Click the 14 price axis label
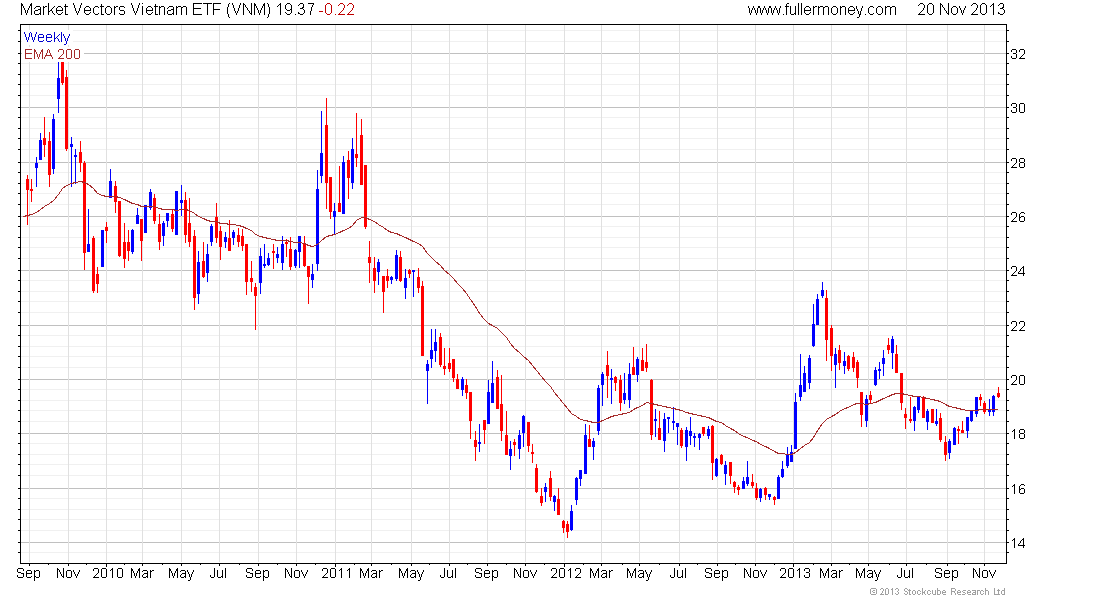 point(1017,542)
